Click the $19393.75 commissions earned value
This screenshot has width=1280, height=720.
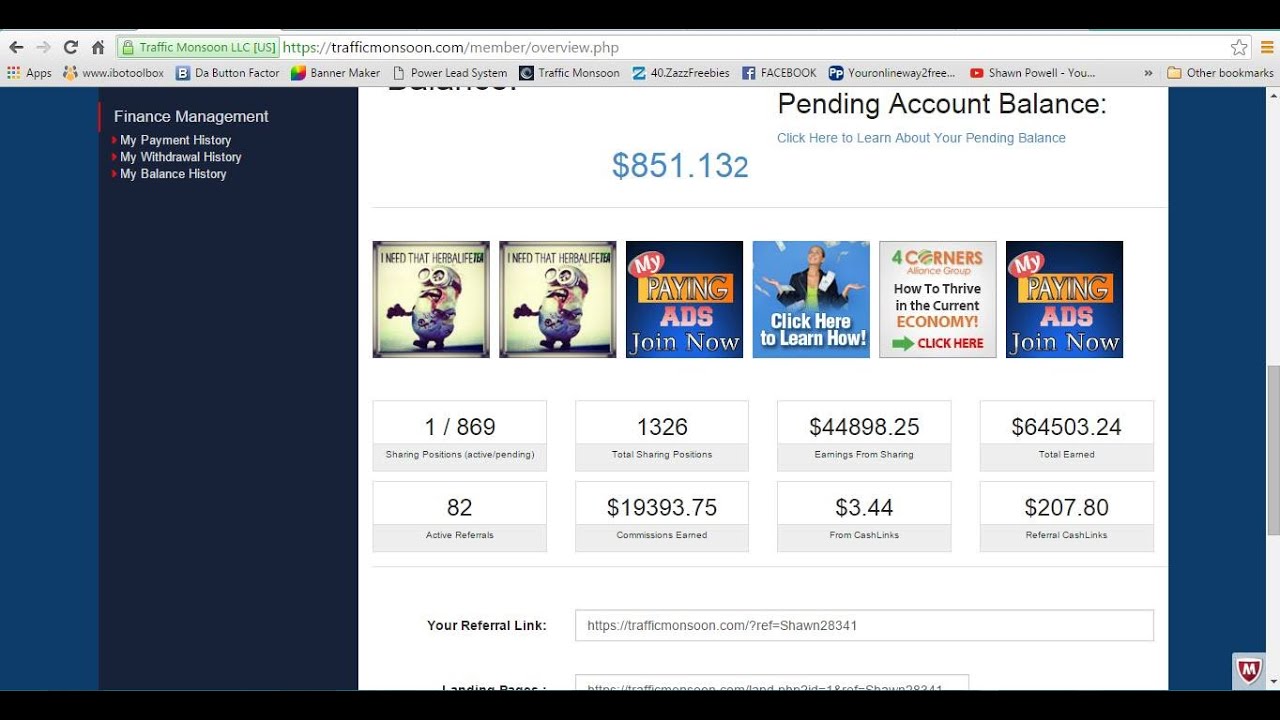(x=662, y=508)
